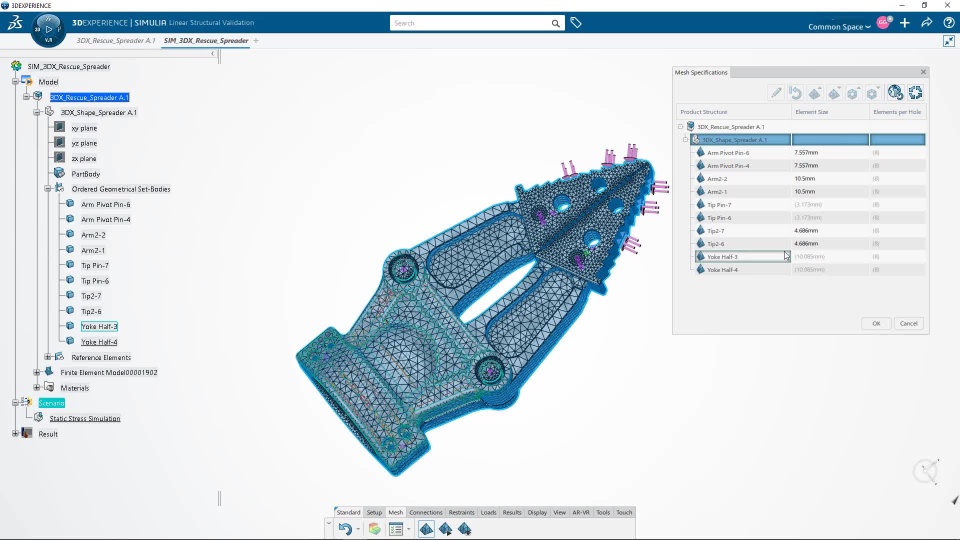Expand the Materials node
Image resolution: width=960 pixels, height=540 pixels.
37,388
